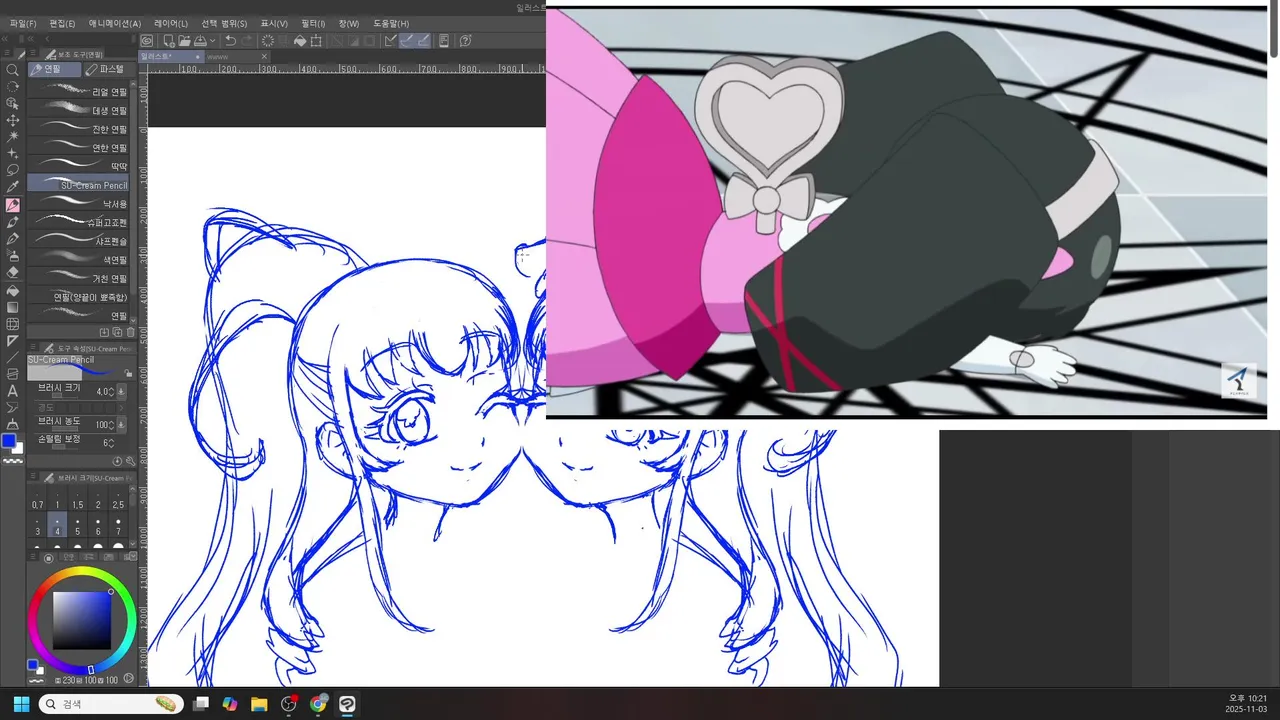Select the Airbrush tool
This screenshot has width=1280, height=720.
click(12, 255)
